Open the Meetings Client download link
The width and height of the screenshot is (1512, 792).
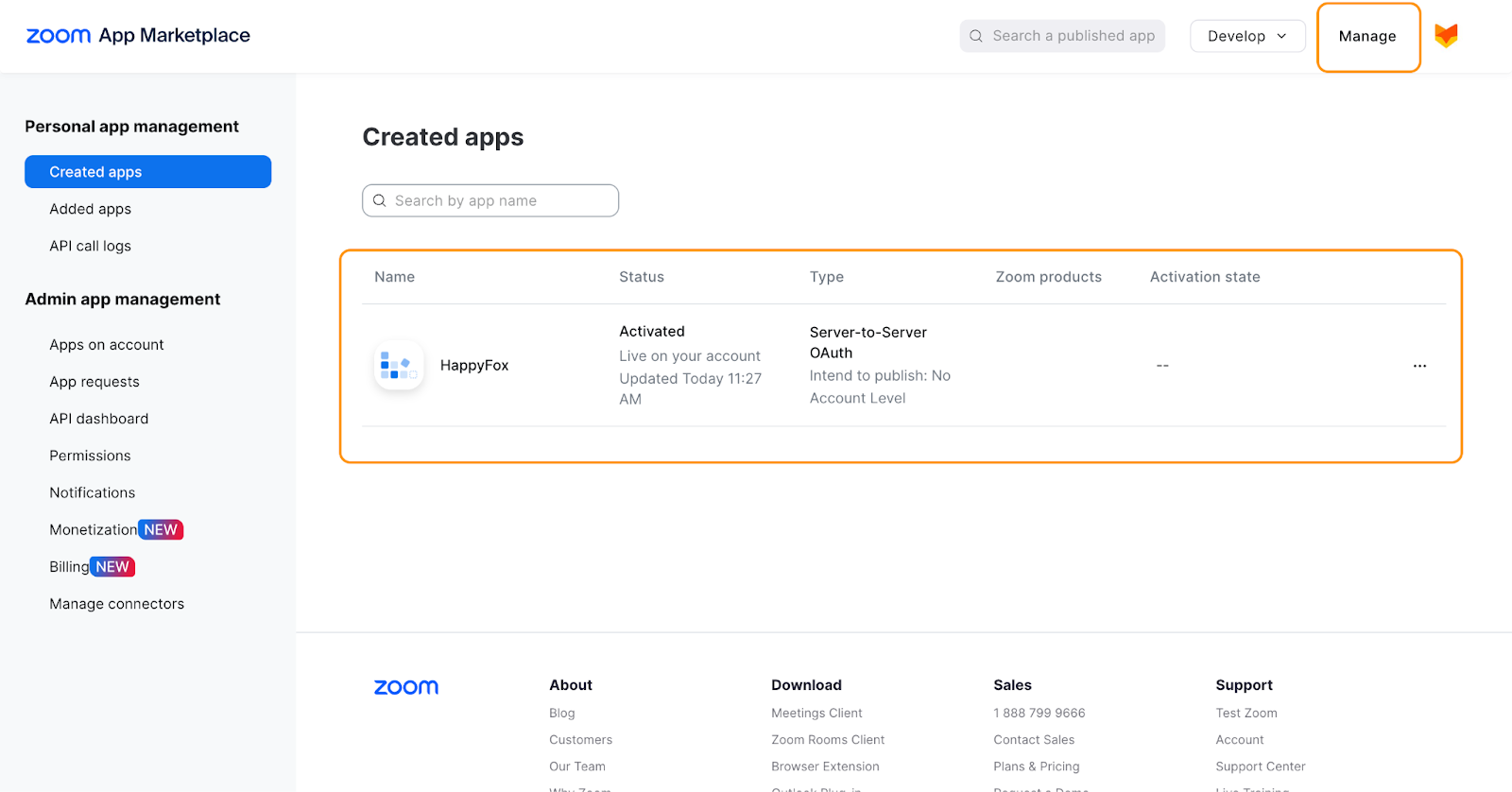coord(817,714)
